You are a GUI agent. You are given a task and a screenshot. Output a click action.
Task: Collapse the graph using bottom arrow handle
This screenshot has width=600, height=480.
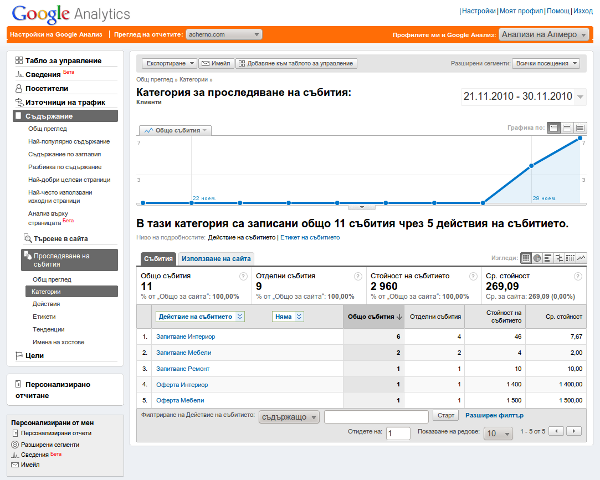[362, 207]
